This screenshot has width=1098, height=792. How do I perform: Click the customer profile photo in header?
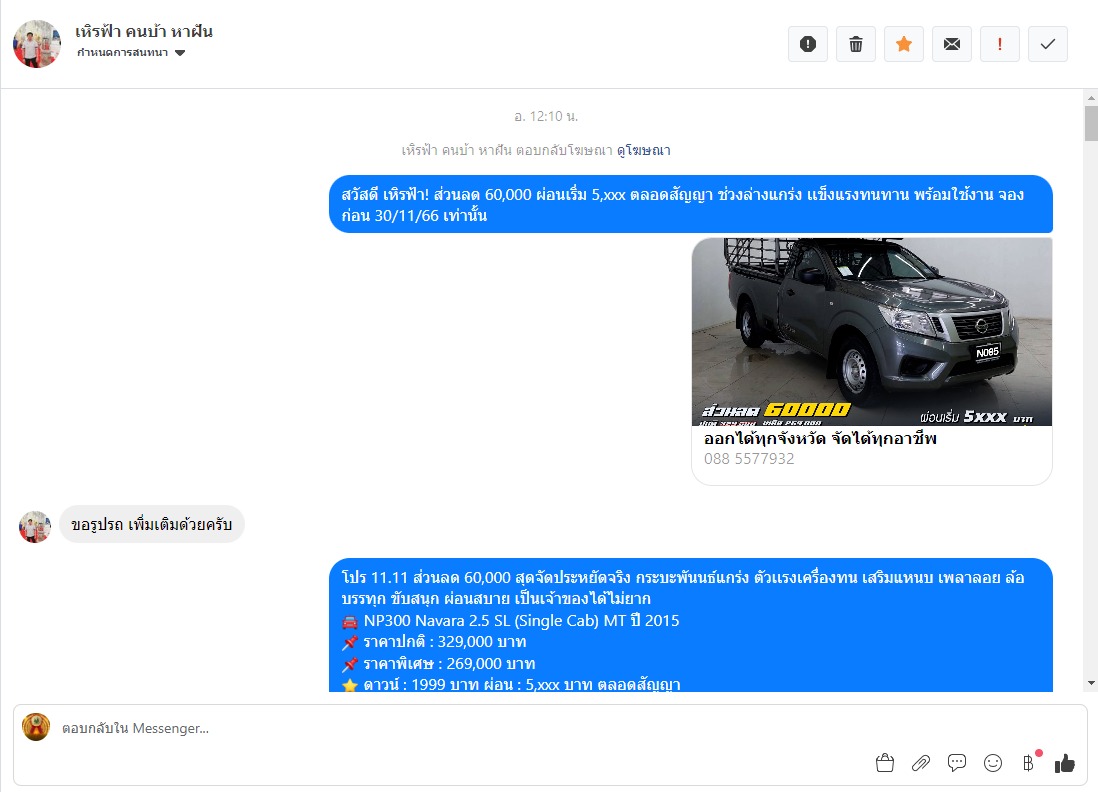click(x=37, y=43)
